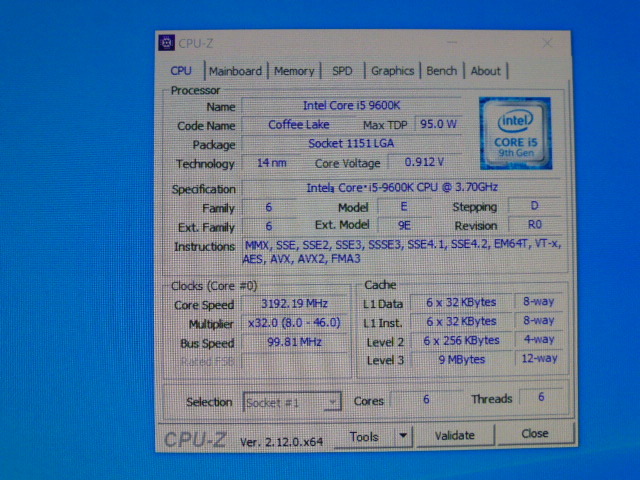Click the Technology value 14 nm
640x480 pixels.
271,163
